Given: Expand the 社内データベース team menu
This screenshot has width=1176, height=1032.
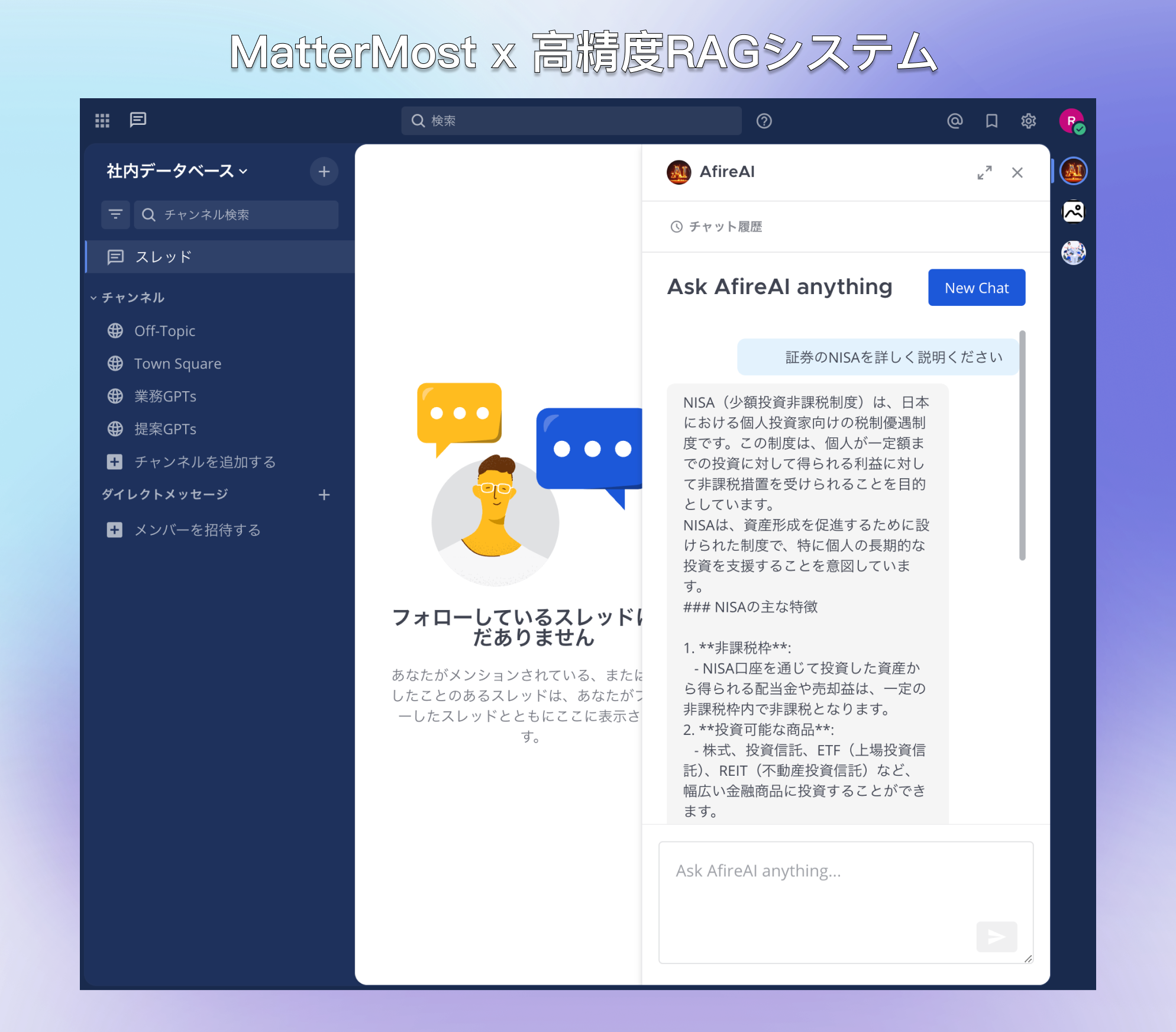Looking at the screenshot, I should tap(177, 171).
